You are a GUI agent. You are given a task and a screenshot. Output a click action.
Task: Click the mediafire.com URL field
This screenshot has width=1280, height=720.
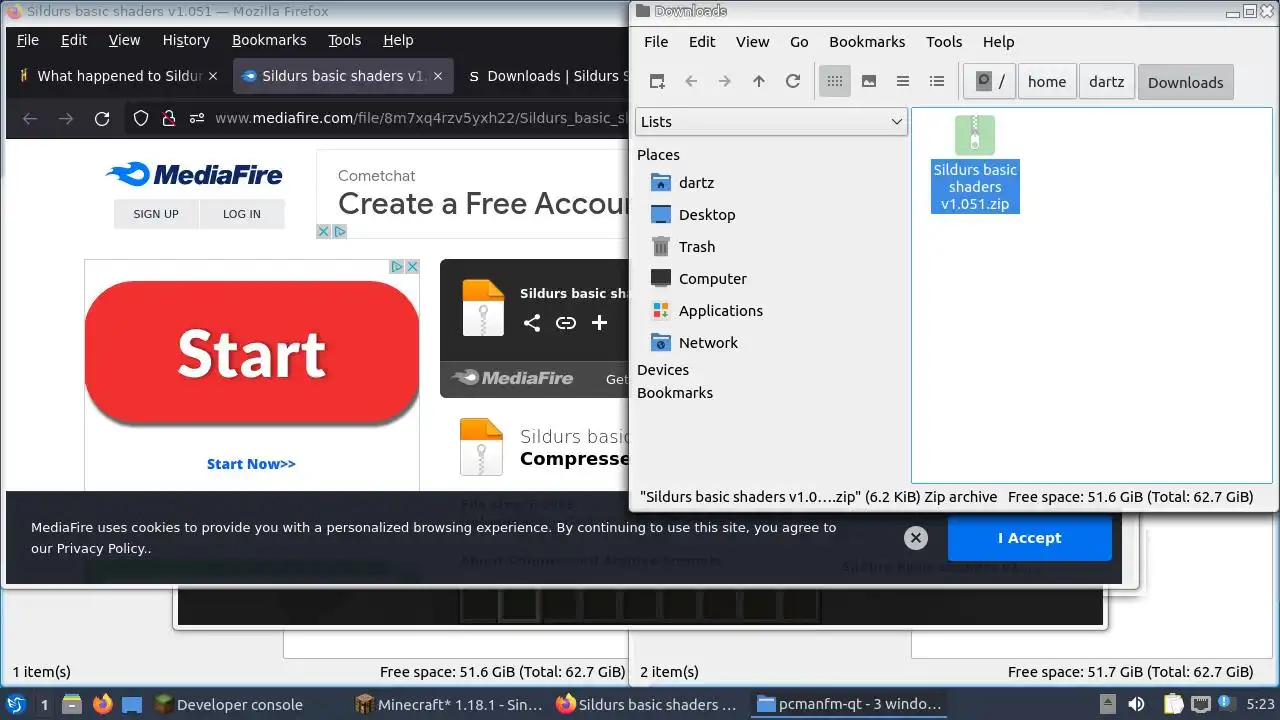pyautogui.click(x=420, y=118)
